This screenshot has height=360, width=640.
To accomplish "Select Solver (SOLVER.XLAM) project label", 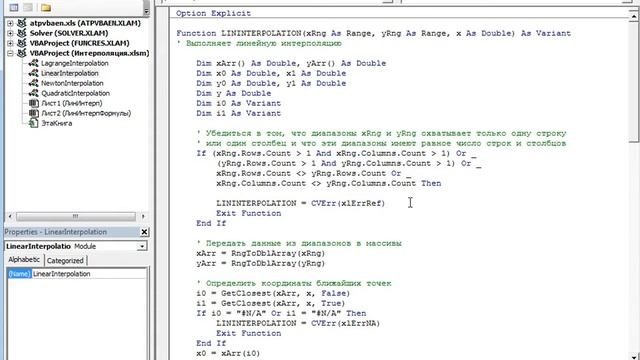I will 69,33.
